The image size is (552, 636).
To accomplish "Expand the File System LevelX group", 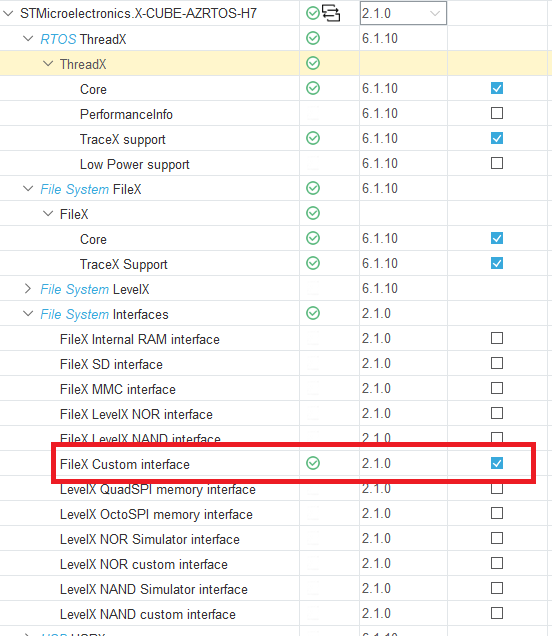I will click(28, 288).
